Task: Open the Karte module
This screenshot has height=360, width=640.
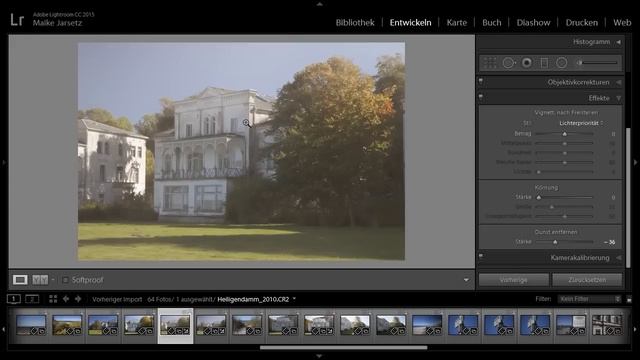Action: click(457, 23)
